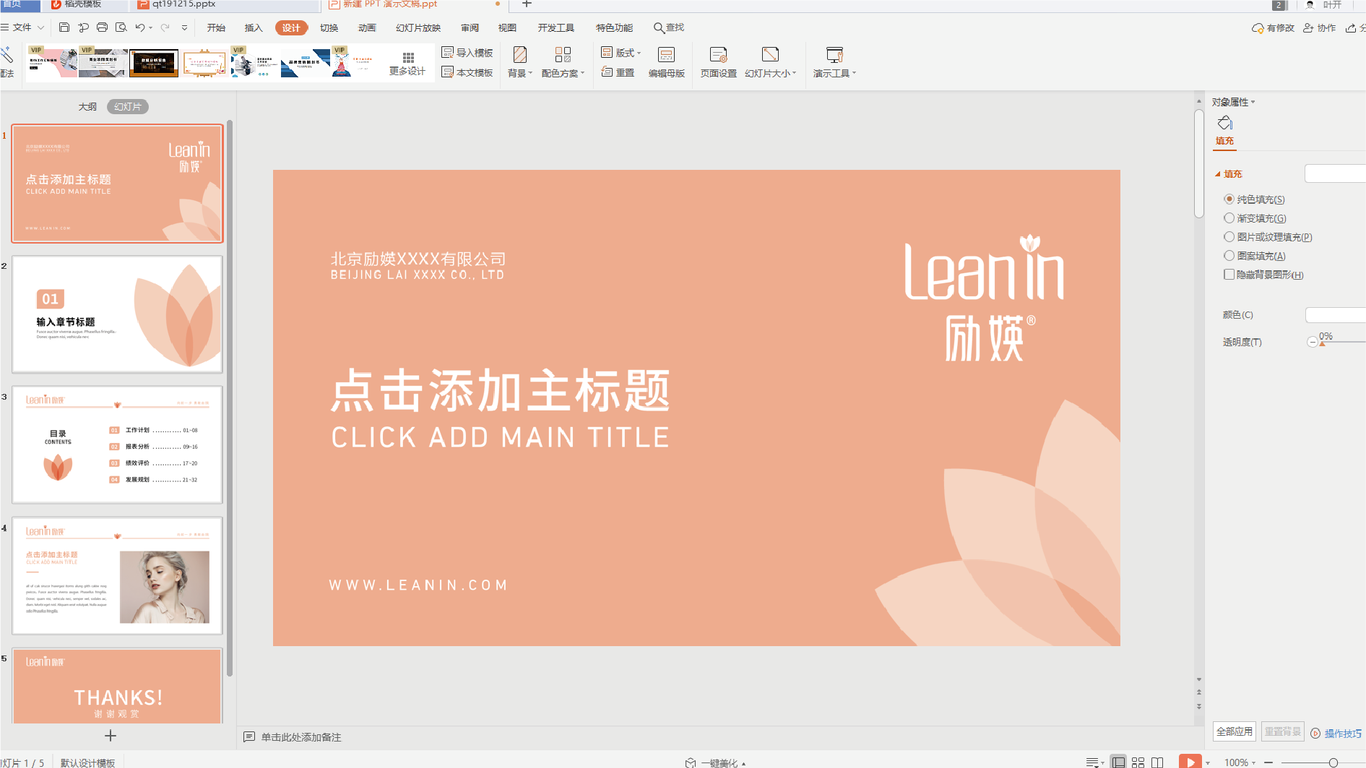The width and height of the screenshot is (1366, 768).
Task: Click the 查找 search icon
Action: (x=669, y=28)
